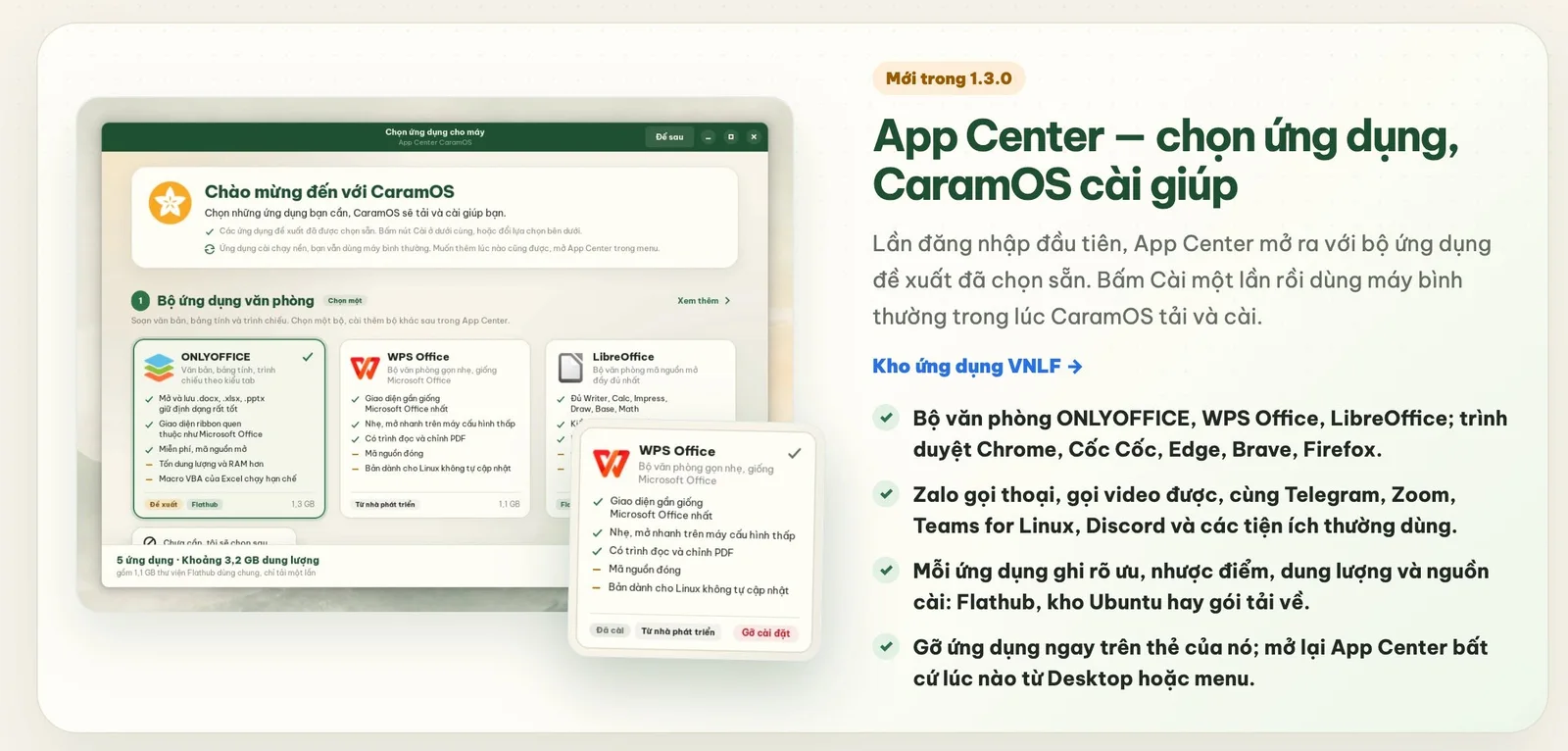This screenshot has width=1568, height=751.
Task: Click the bullet starting 'Zalo gọi thoại'
Action: pyautogui.click(x=1185, y=510)
